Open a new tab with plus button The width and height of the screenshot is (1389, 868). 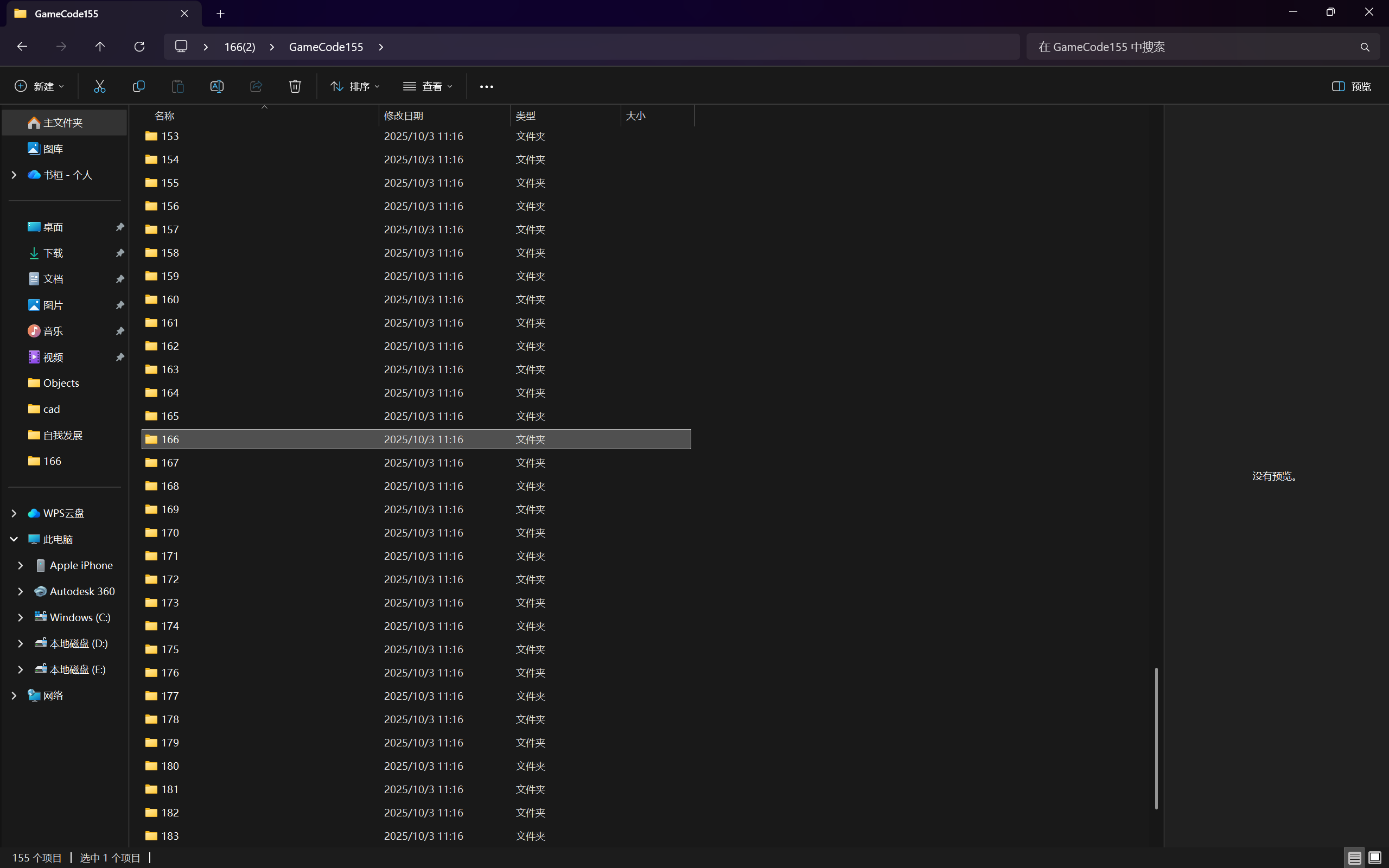click(220, 14)
